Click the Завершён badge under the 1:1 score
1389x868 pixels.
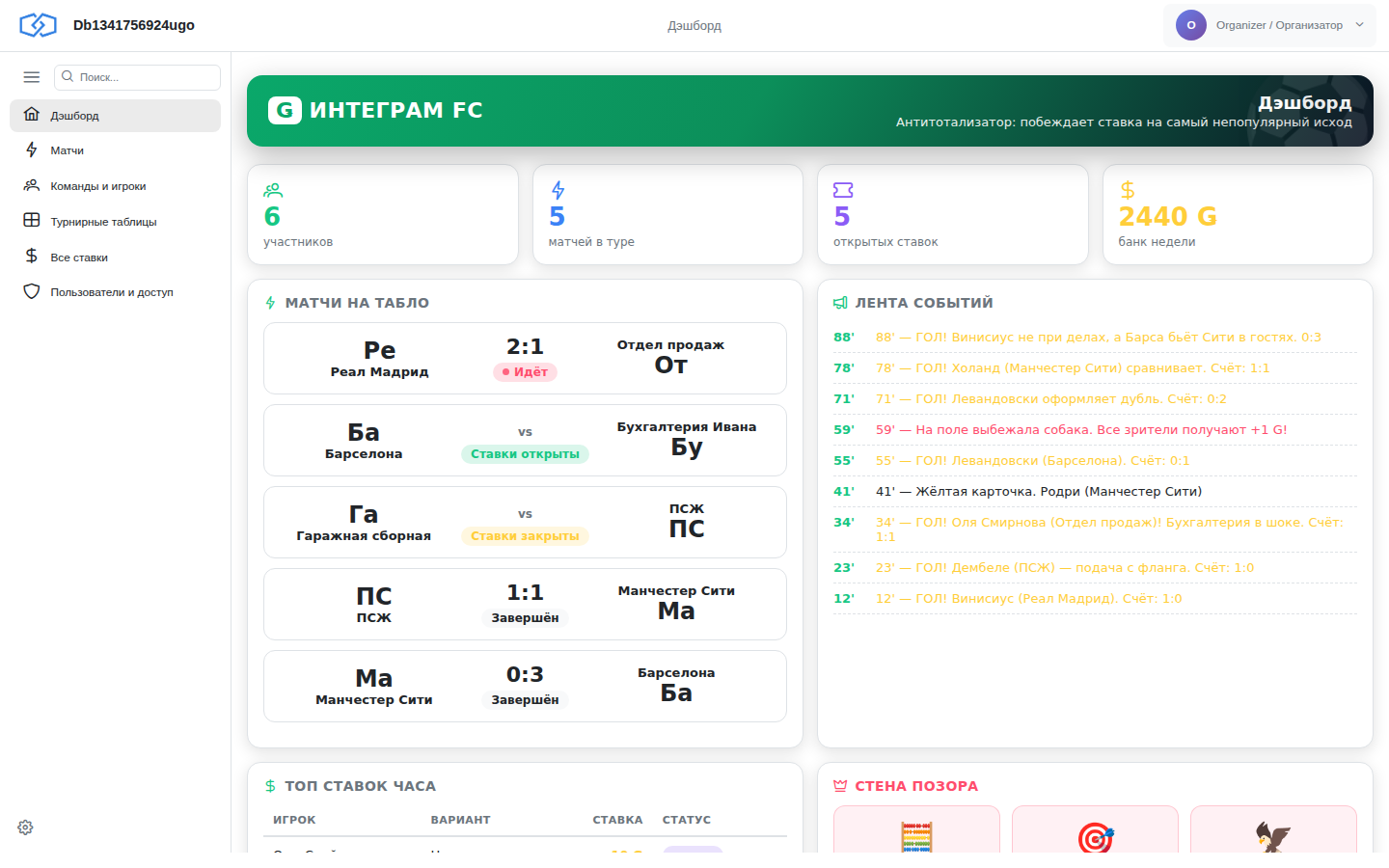pyautogui.click(x=525, y=618)
